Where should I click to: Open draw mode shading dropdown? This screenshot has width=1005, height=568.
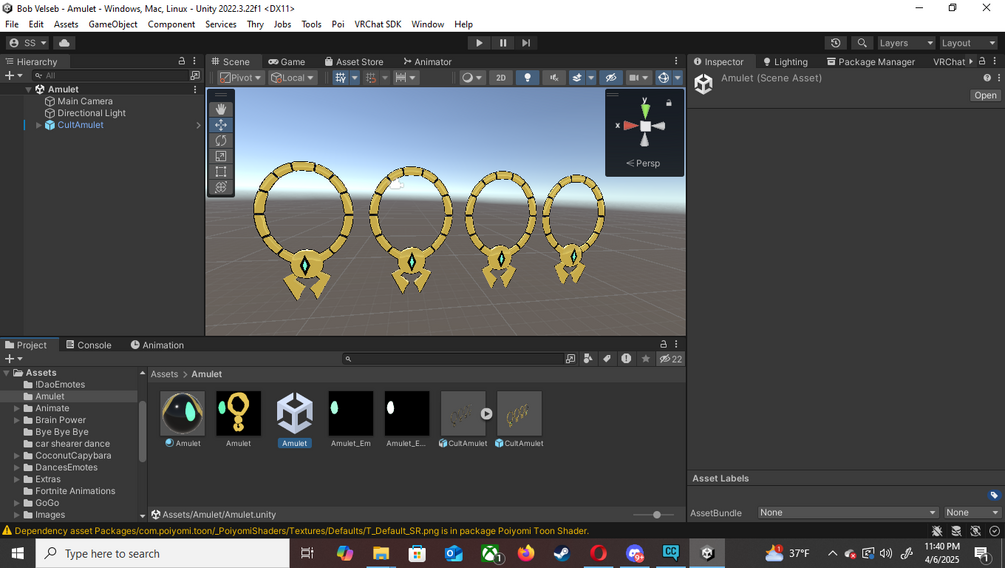[472, 78]
